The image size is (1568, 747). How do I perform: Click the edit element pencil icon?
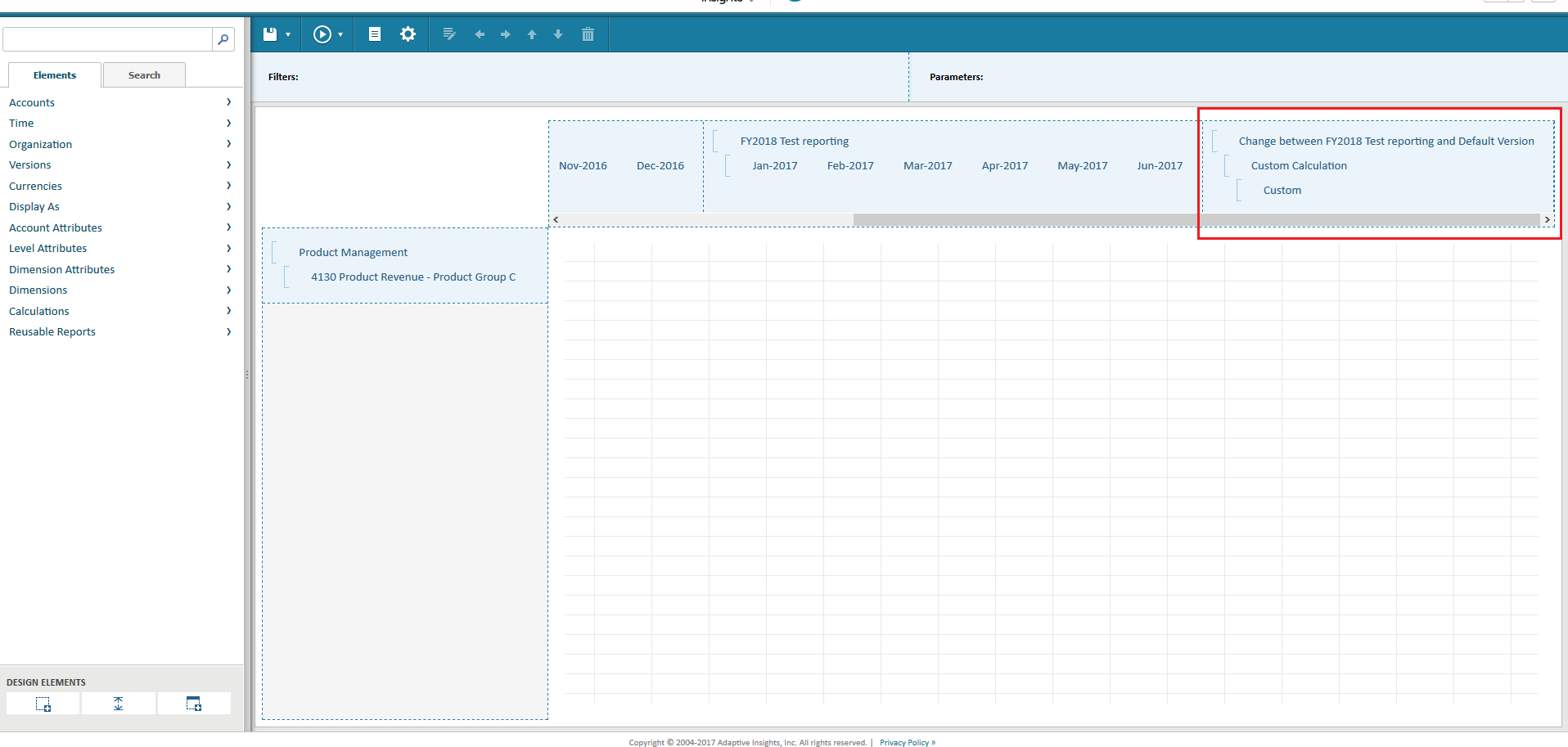tap(448, 34)
